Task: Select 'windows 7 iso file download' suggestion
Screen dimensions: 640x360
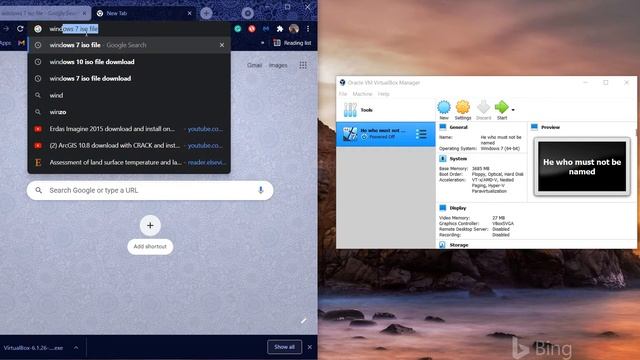Action: (x=129, y=78)
